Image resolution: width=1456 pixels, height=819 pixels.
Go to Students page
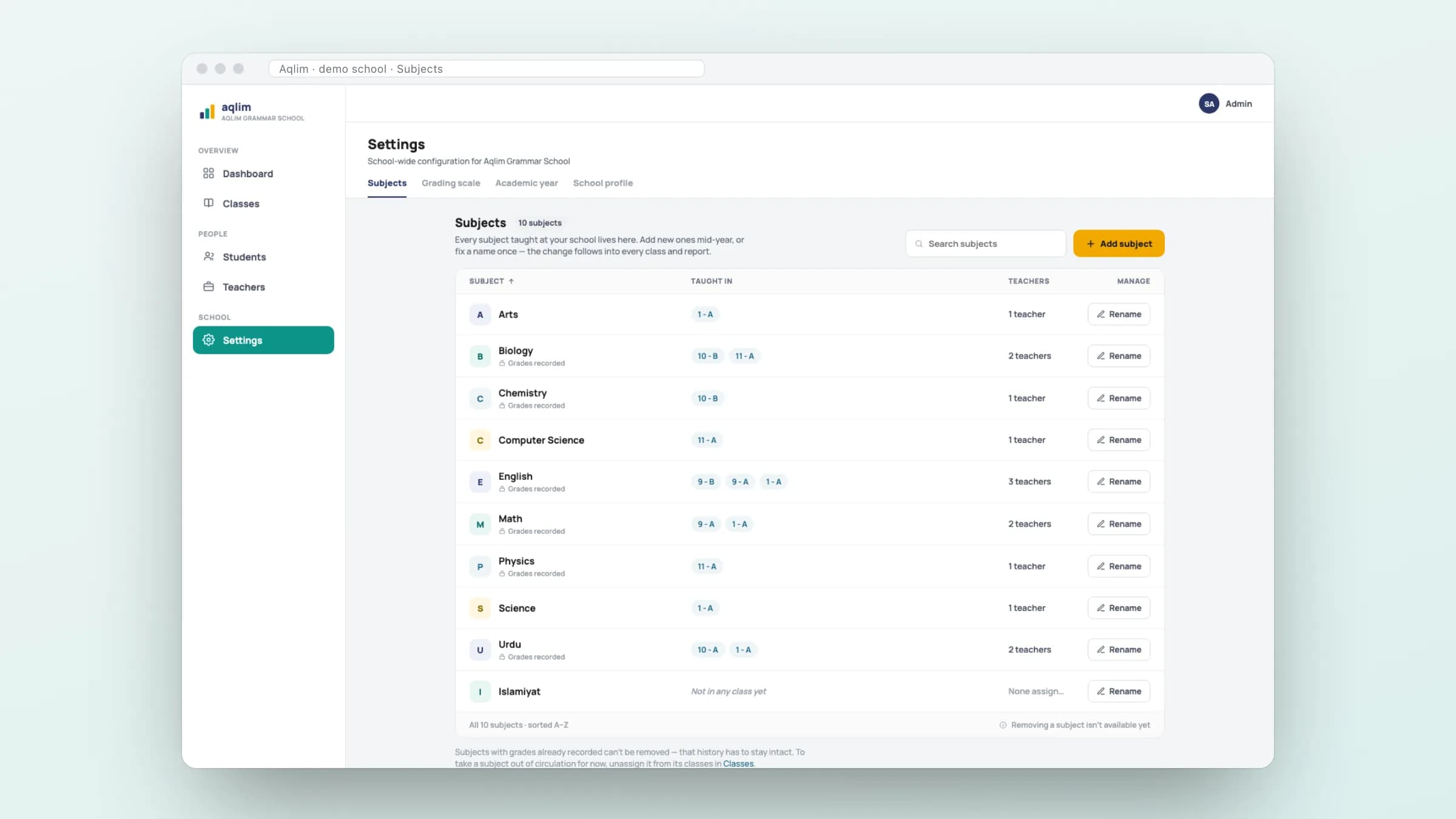click(263, 257)
